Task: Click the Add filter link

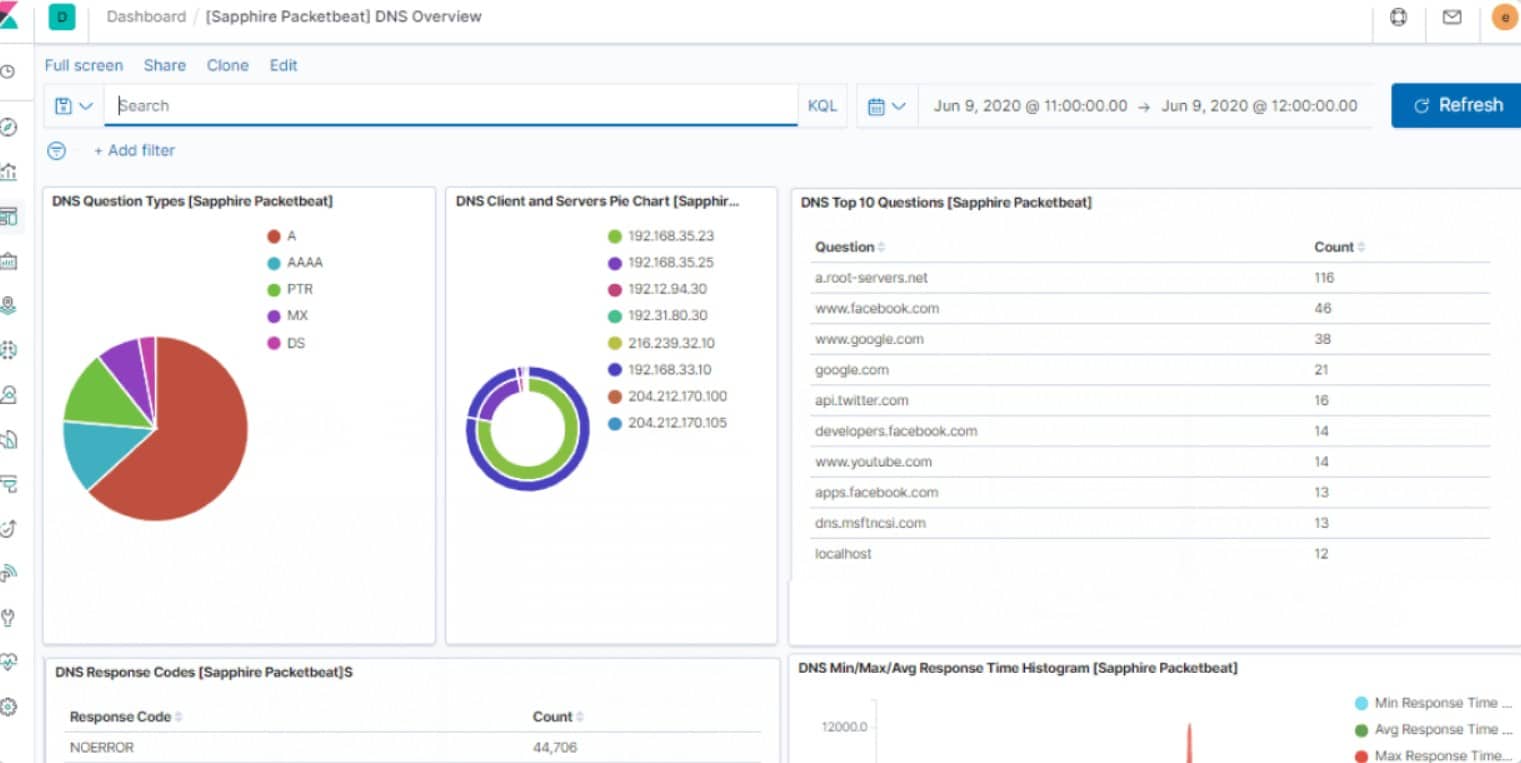Action: 134,150
